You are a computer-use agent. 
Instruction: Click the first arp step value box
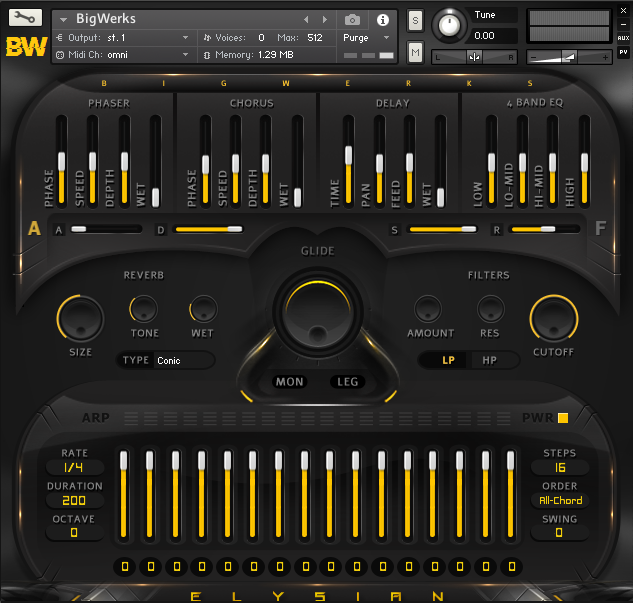point(125,567)
